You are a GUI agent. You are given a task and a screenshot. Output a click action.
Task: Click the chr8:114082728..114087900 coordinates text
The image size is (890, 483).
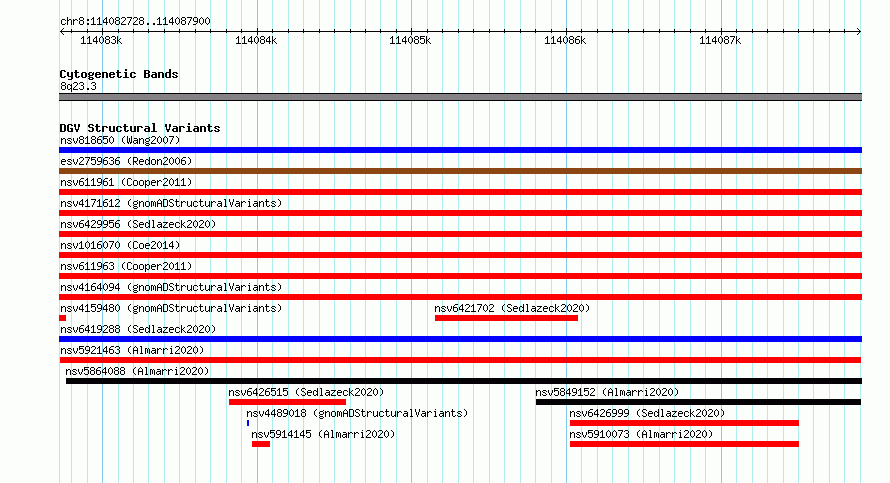(135, 21)
